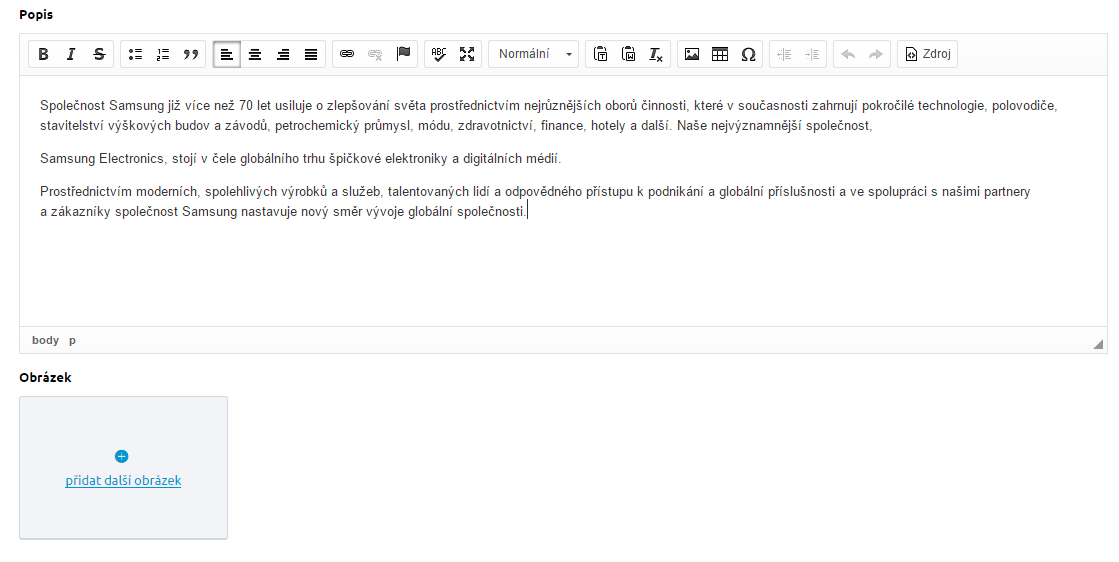Click the blue plus add-image icon

(x=121, y=456)
